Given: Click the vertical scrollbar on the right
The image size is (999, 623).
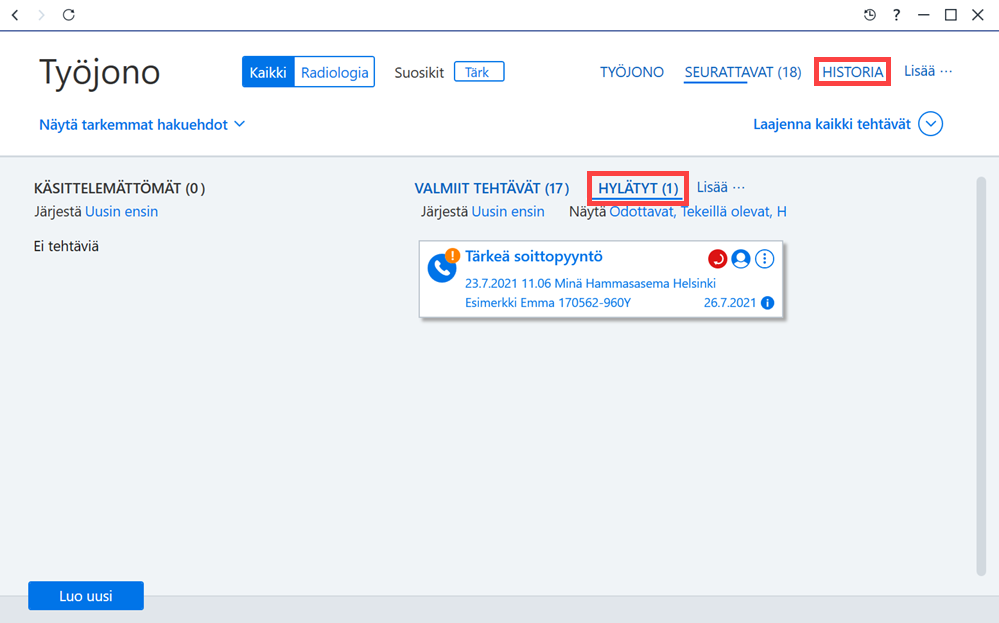Looking at the screenshot, I should coord(981,376).
